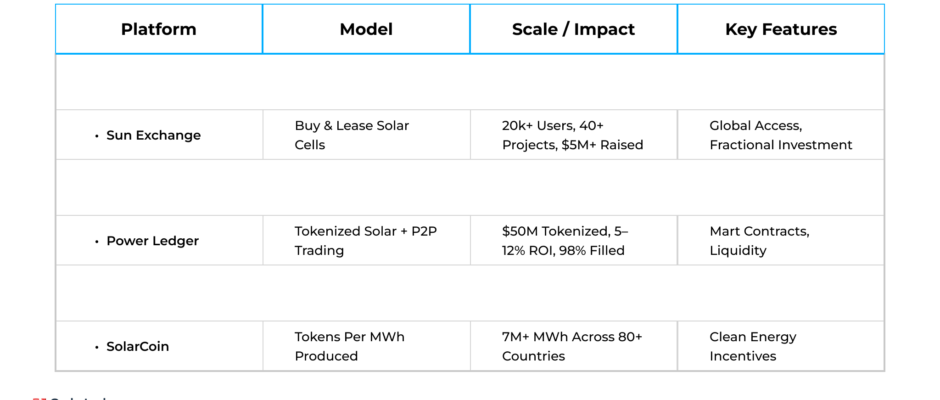940x400 pixels.
Task: Select the Buy & Lease Solar Cells cell
Action: (x=366, y=135)
